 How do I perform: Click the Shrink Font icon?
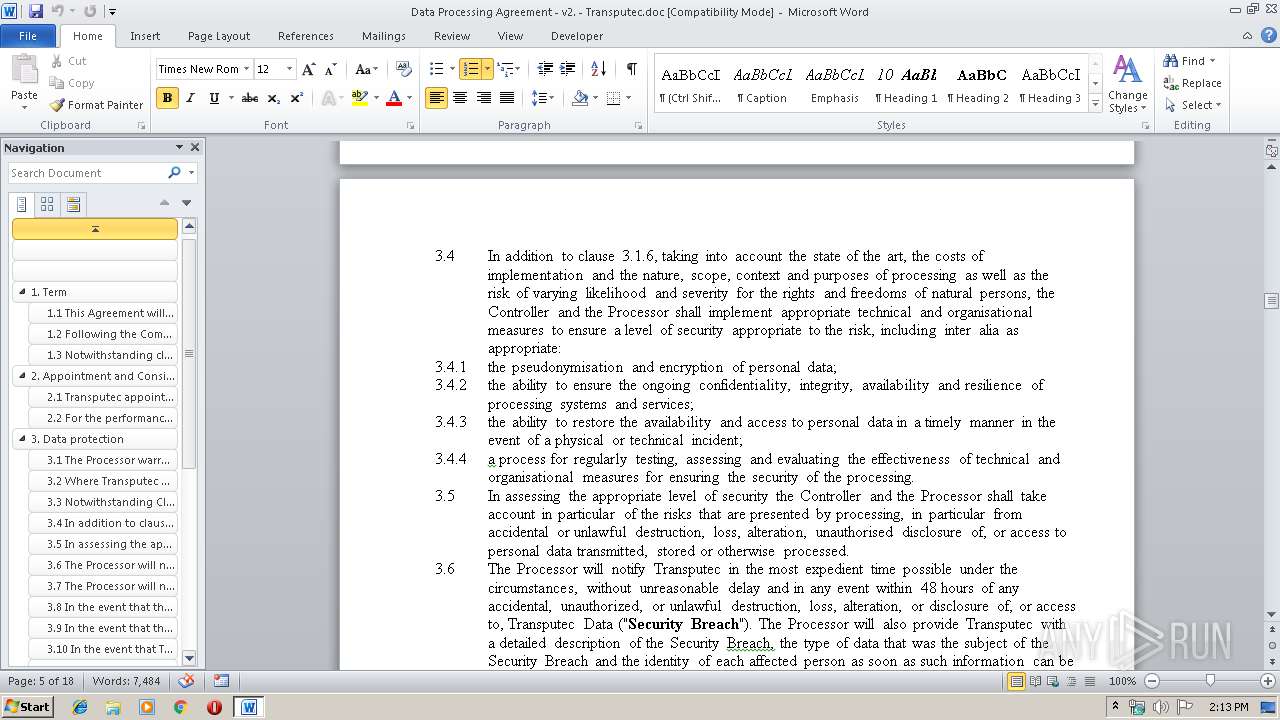330,69
